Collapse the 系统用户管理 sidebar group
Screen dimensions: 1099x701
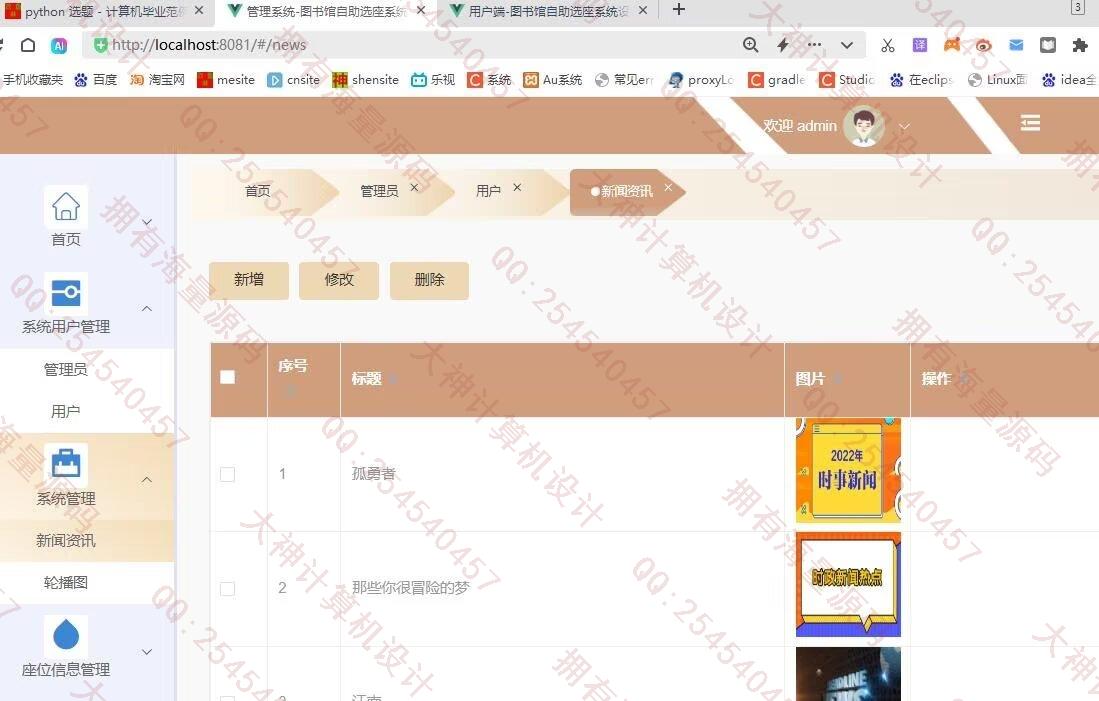click(x=147, y=308)
